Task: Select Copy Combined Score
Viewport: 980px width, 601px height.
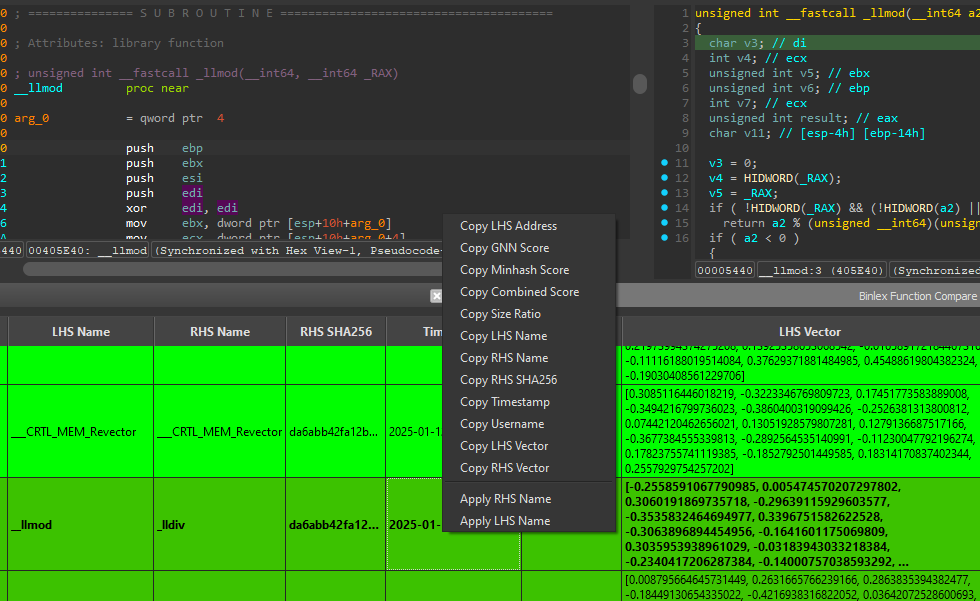Action: pyautogui.click(x=519, y=292)
